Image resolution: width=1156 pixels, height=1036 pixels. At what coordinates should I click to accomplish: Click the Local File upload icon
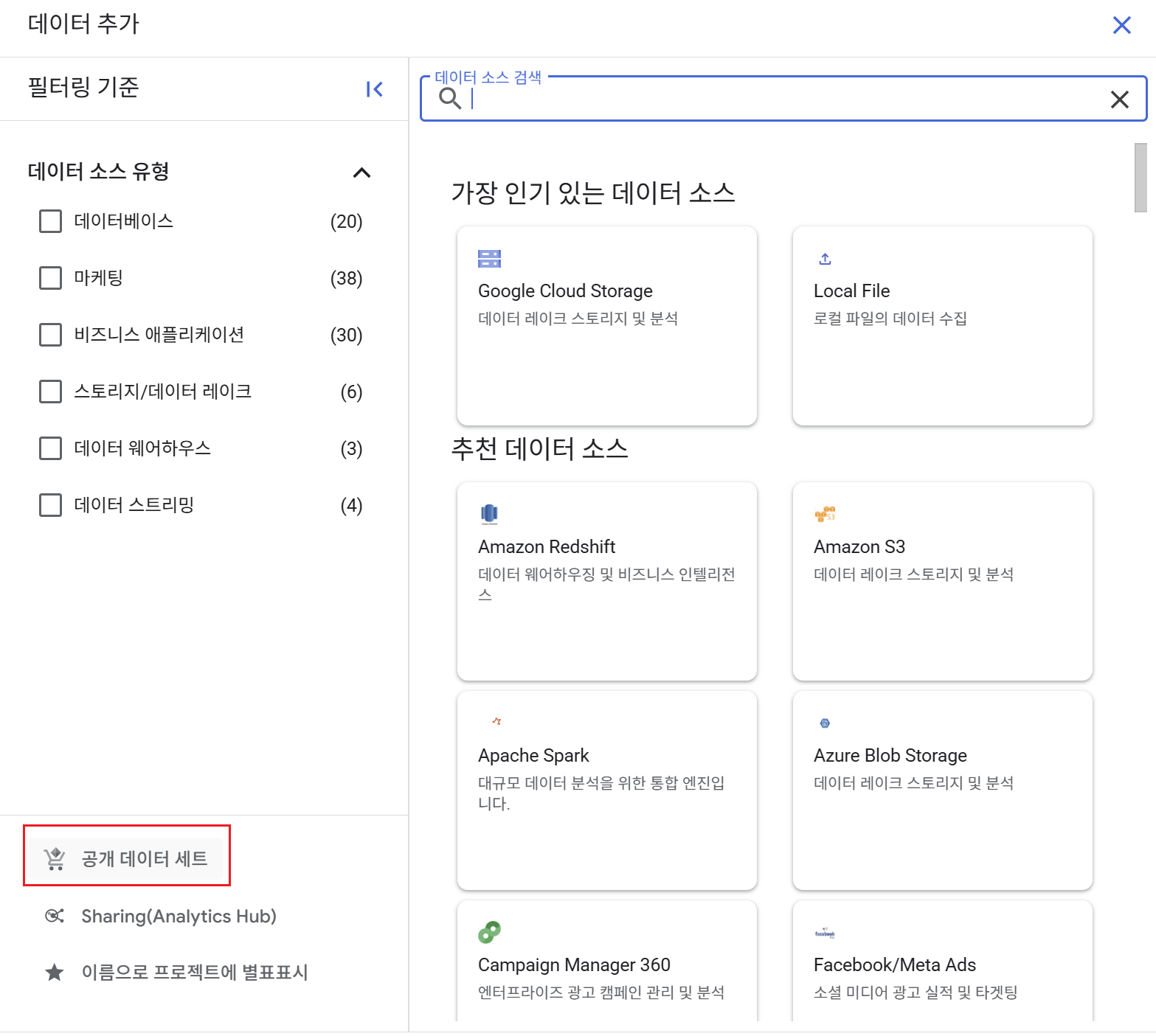tap(825, 259)
